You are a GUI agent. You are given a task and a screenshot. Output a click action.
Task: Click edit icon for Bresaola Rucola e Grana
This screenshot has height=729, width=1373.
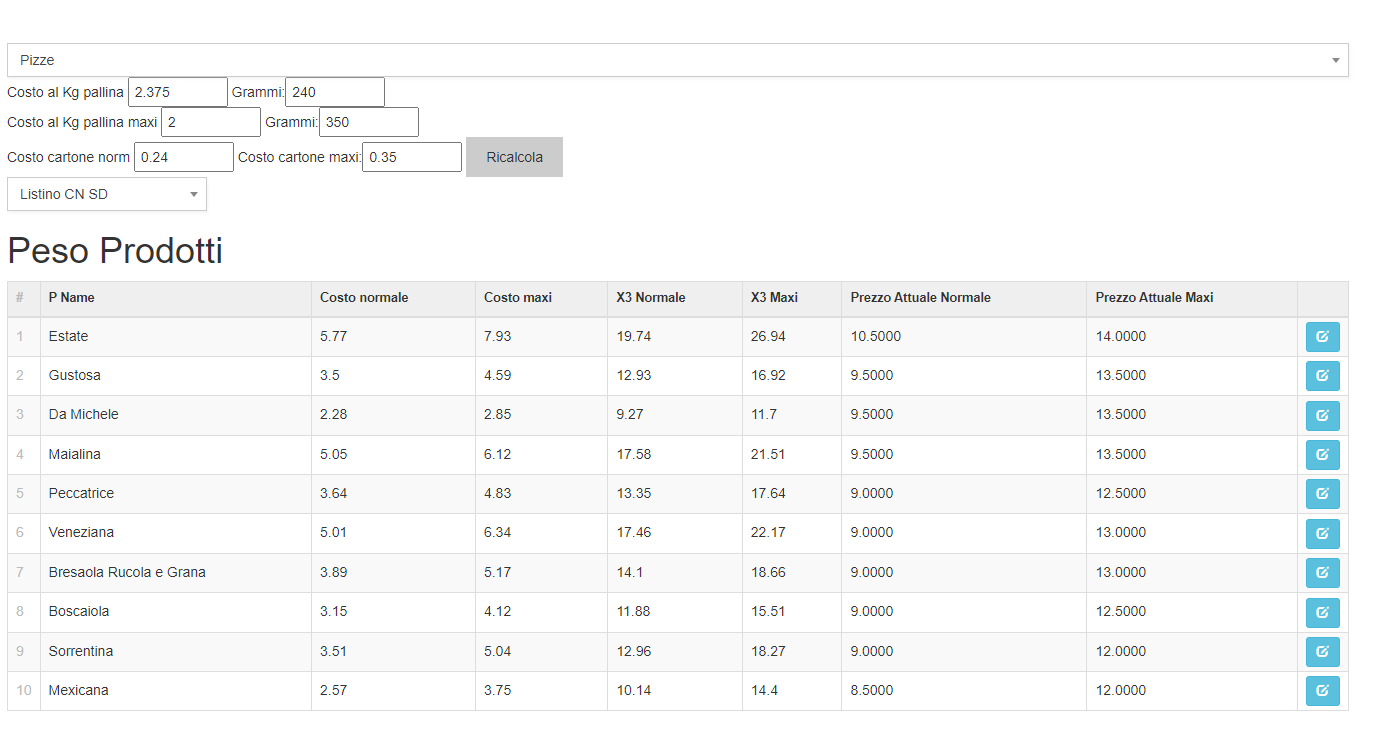coord(1322,573)
